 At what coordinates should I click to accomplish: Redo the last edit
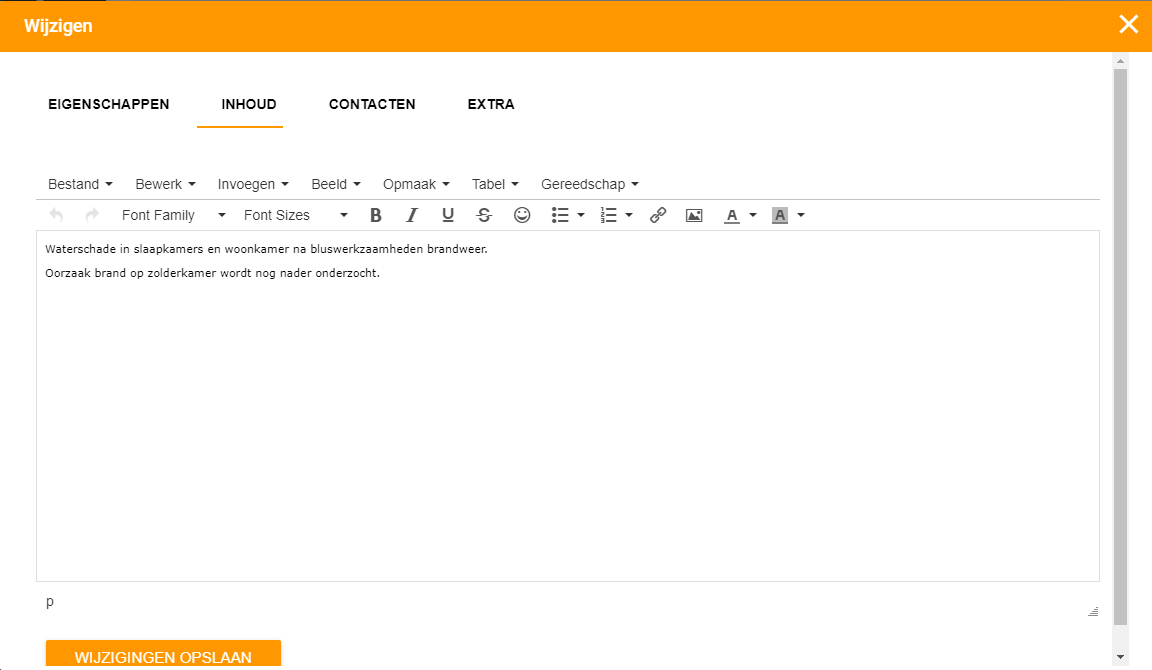92,215
